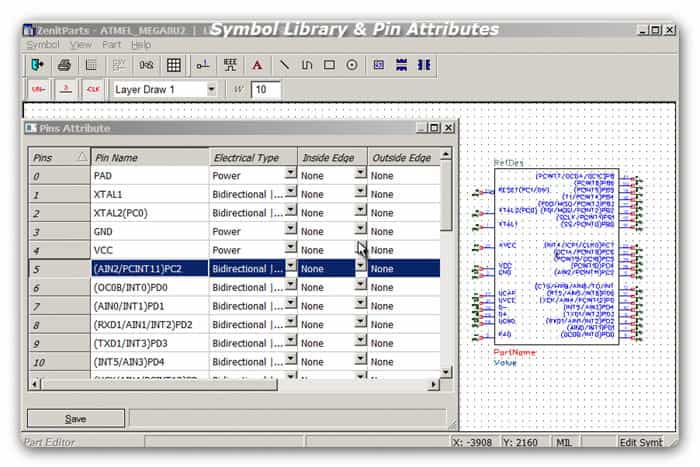Click Outside Edge None cell for GND

click(404, 232)
